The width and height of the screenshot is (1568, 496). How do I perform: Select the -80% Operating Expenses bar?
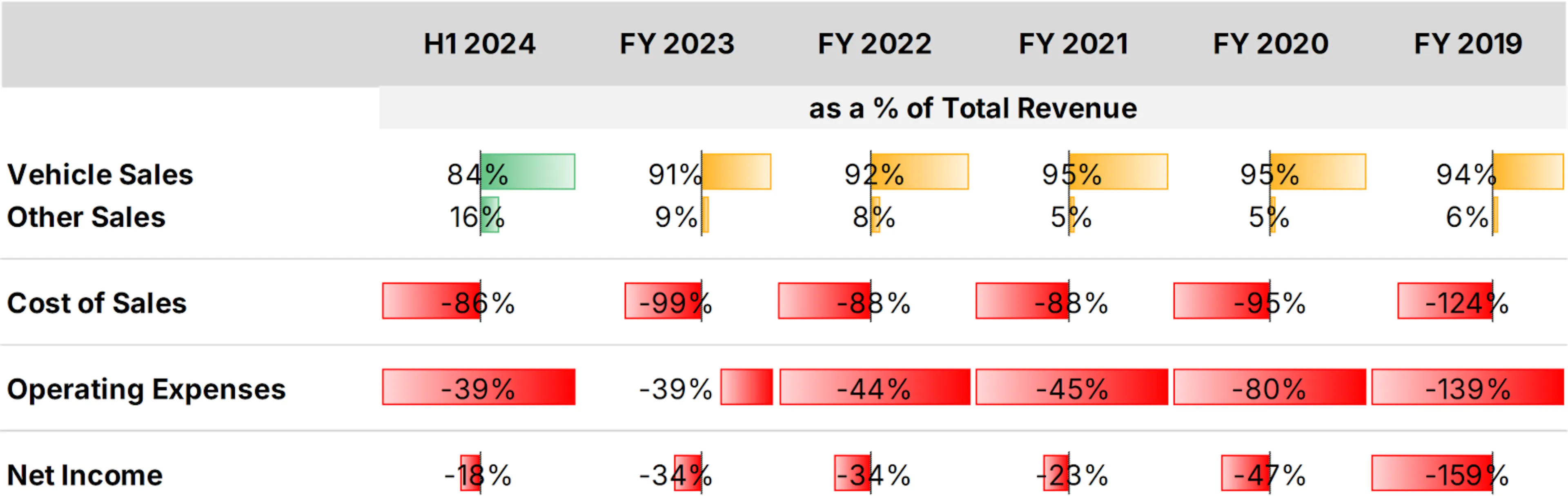(x=1270, y=387)
